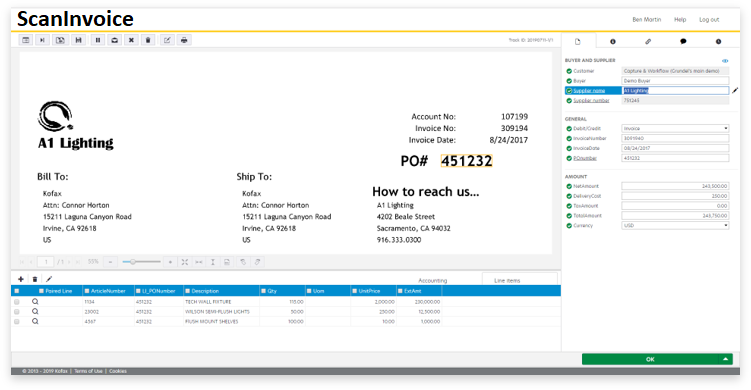The width and height of the screenshot is (751, 390).
Task: Select radio button for FLUSH MOUNT SHELVES row
Action: pos(17,321)
